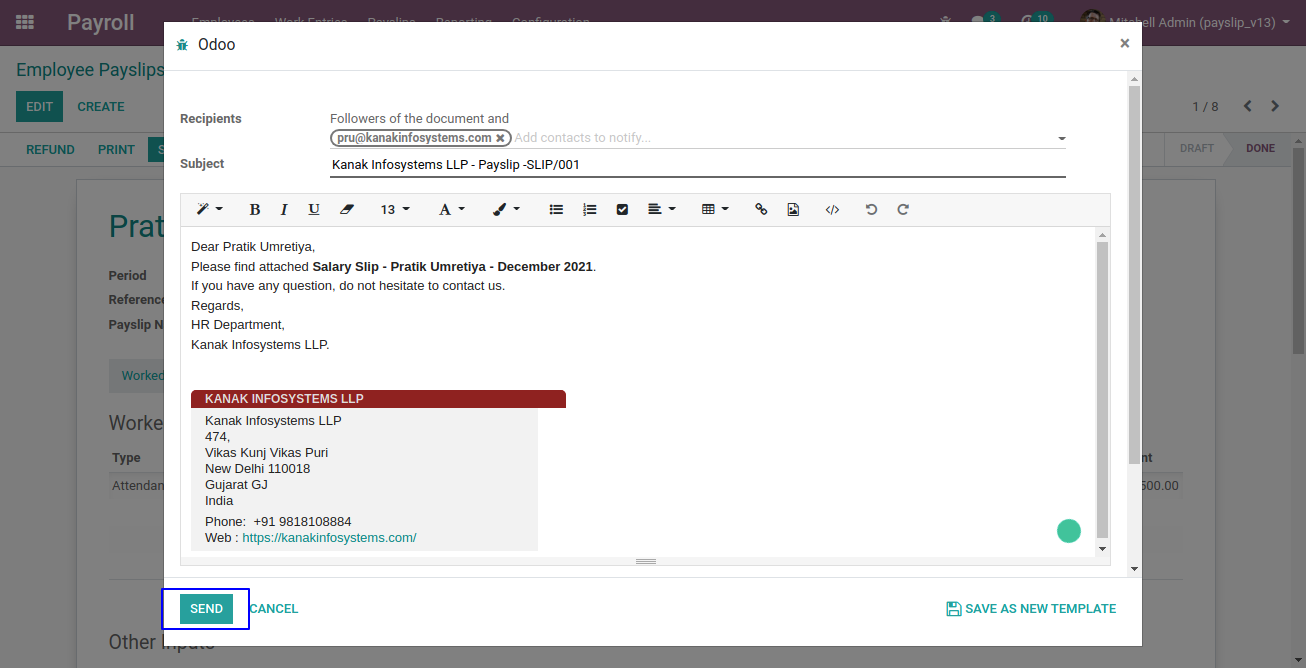Click the editor scrollbar down arrow
The width and height of the screenshot is (1306, 668).
[1102, 548]
